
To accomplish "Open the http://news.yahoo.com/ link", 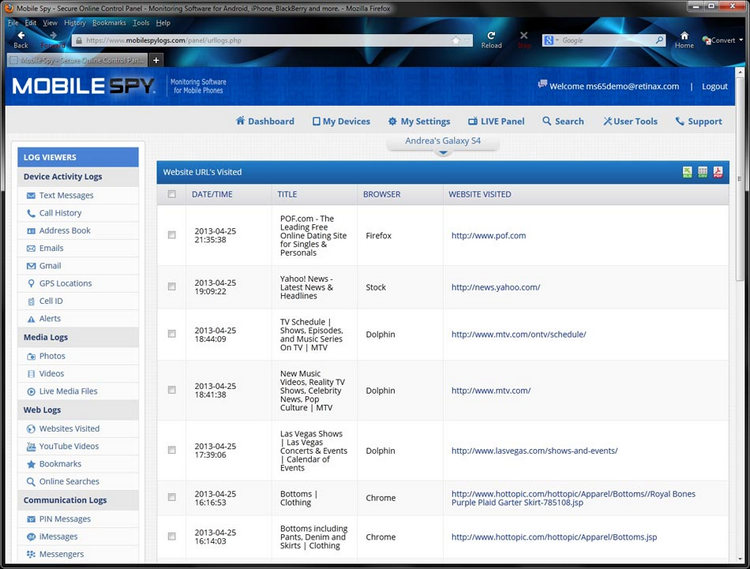I will click(496, 287).
